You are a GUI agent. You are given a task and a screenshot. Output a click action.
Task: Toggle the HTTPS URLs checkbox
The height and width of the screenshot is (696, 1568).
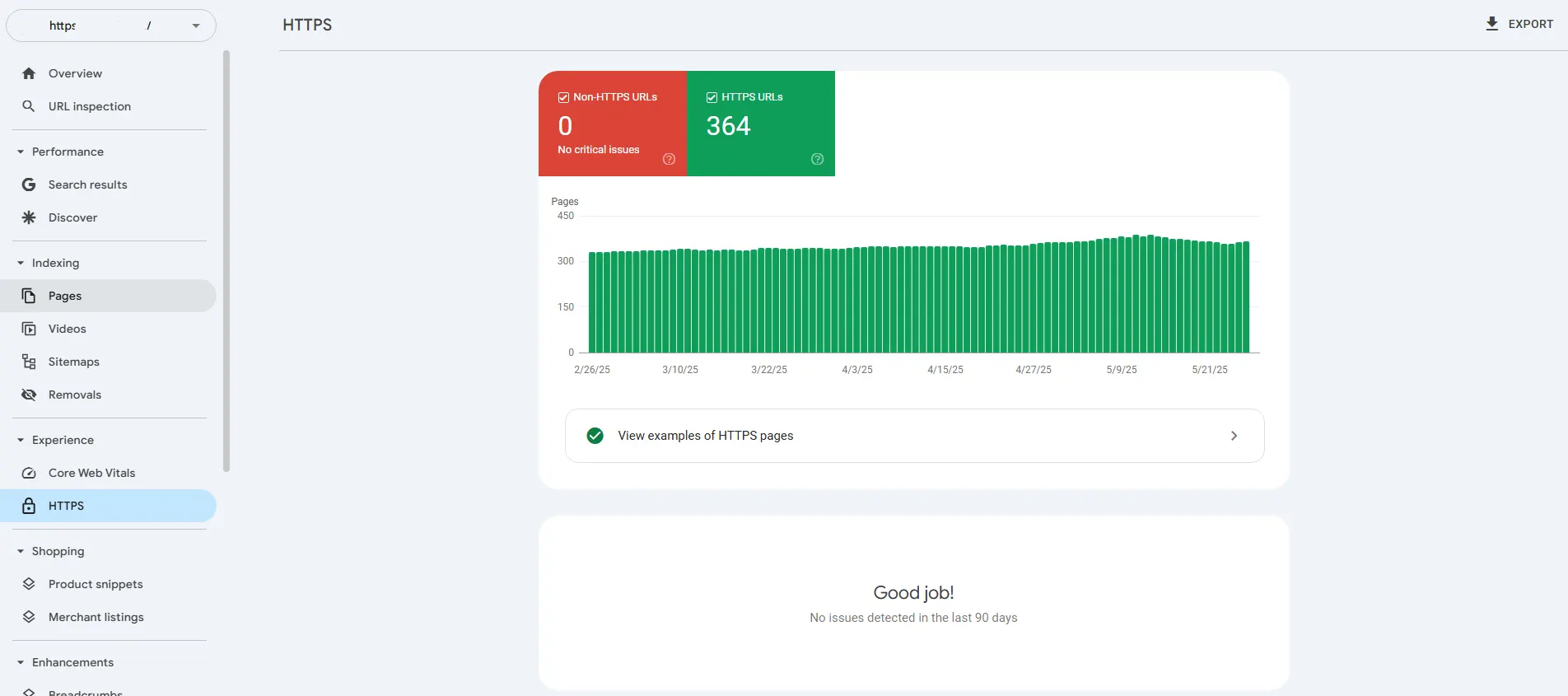coord(712,97)
